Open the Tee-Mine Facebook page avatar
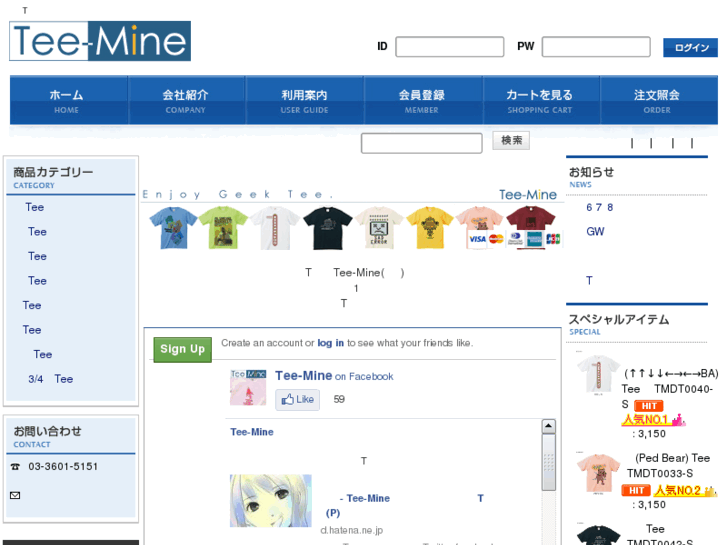The image size is (727, 545). click(248, 387)
